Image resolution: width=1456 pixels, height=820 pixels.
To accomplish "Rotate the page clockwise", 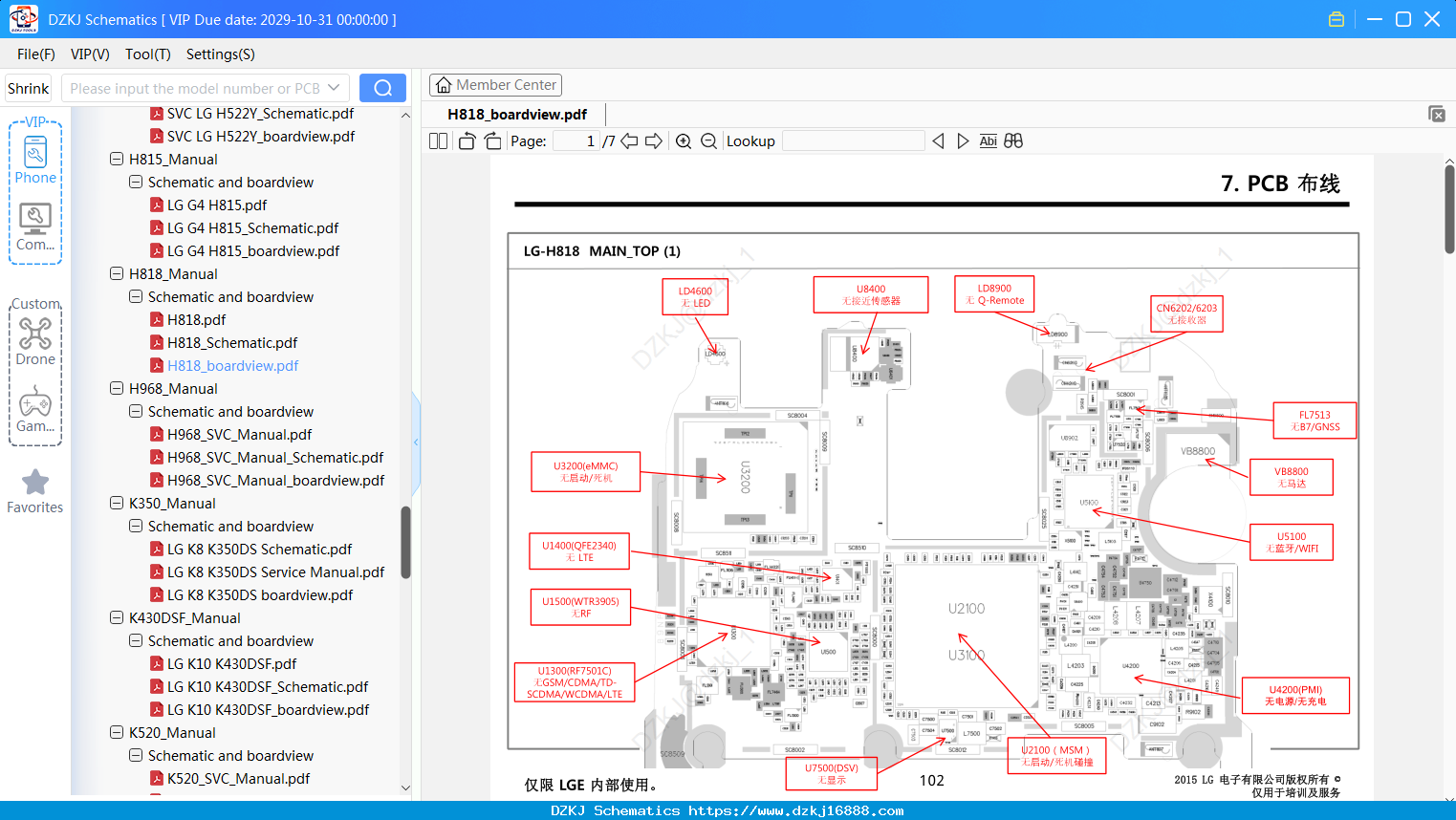I will (493, 141).
